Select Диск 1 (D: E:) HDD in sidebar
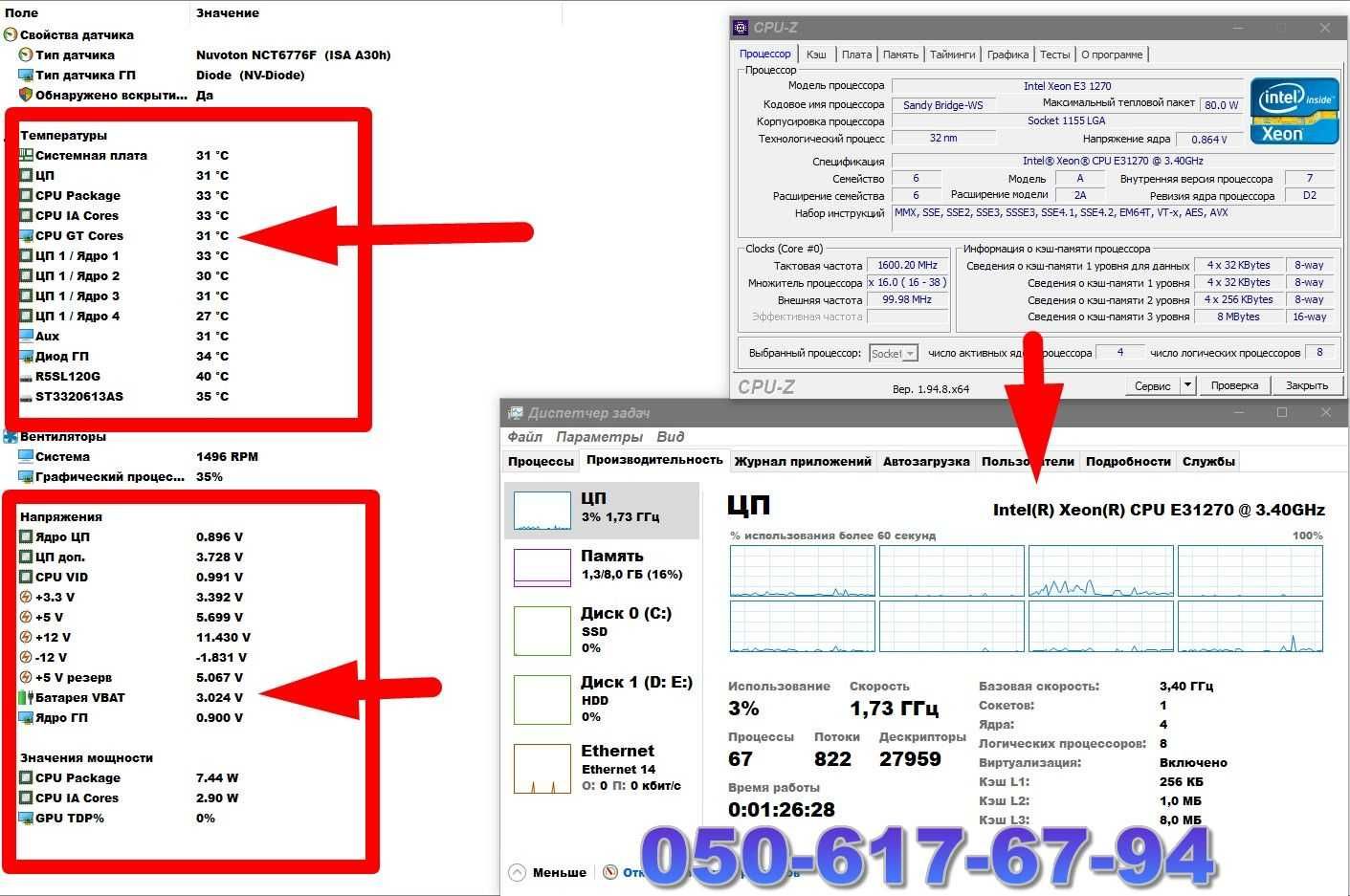Viewport: 1350px width, 896px height. [x=602, y=699]
